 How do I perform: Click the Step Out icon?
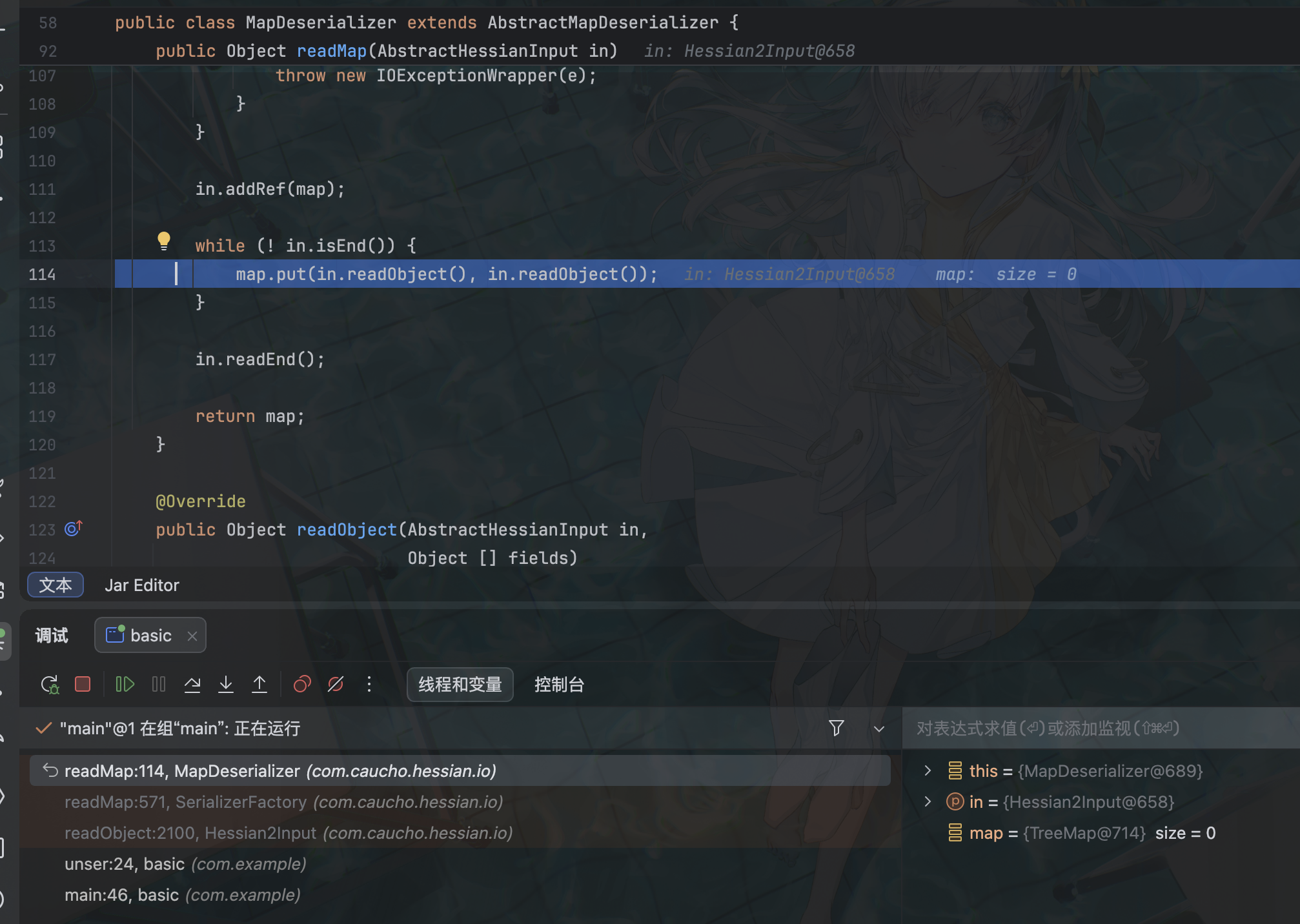coord(259,684)
